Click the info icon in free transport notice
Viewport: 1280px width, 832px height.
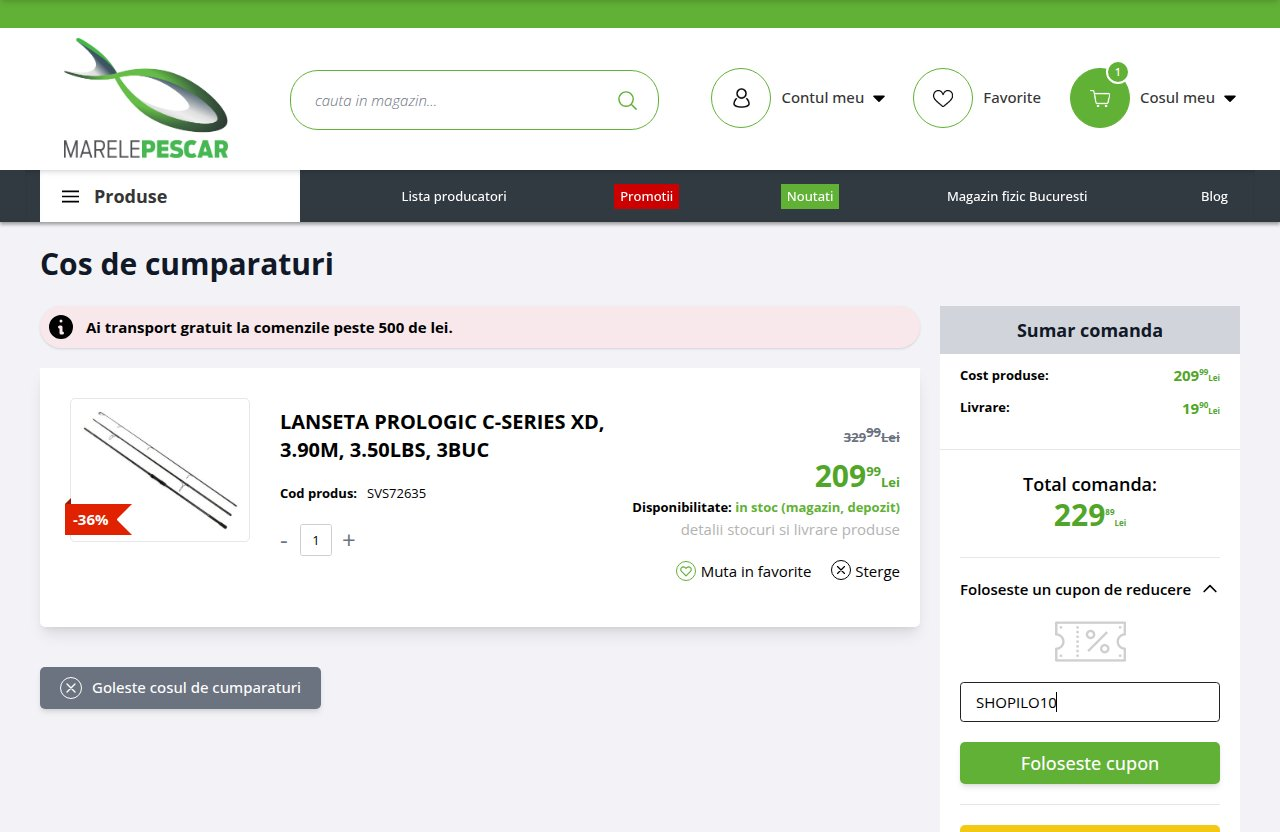[61, 327]
